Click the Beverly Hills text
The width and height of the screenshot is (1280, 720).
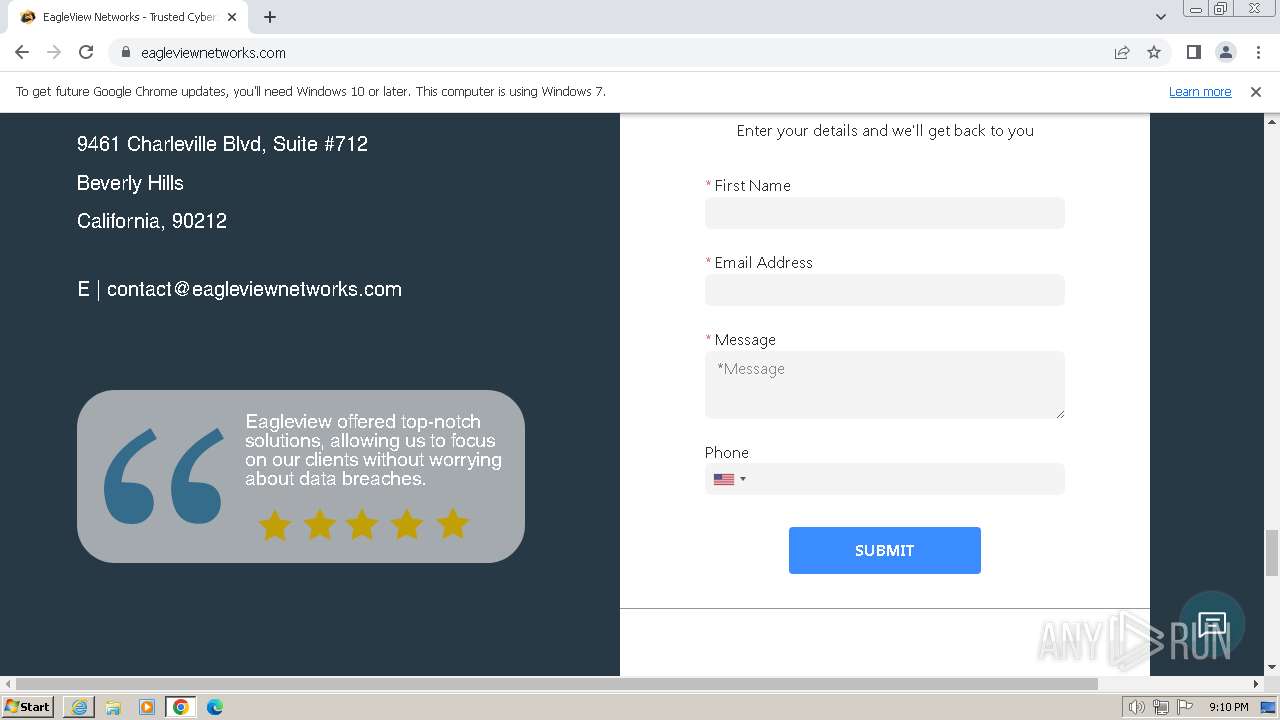tap(130, 183)
